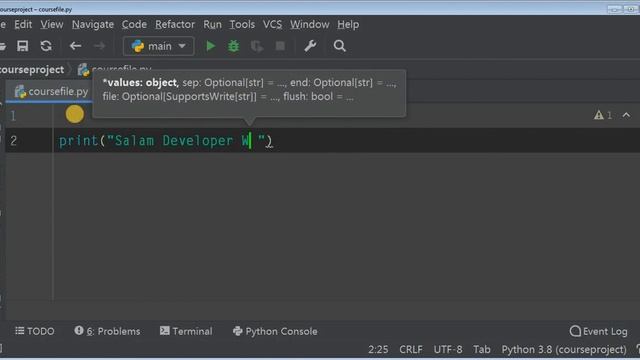Jump to previous highlighted error arrow
This screenshot has width=640, height=360.
click(626, 115)
